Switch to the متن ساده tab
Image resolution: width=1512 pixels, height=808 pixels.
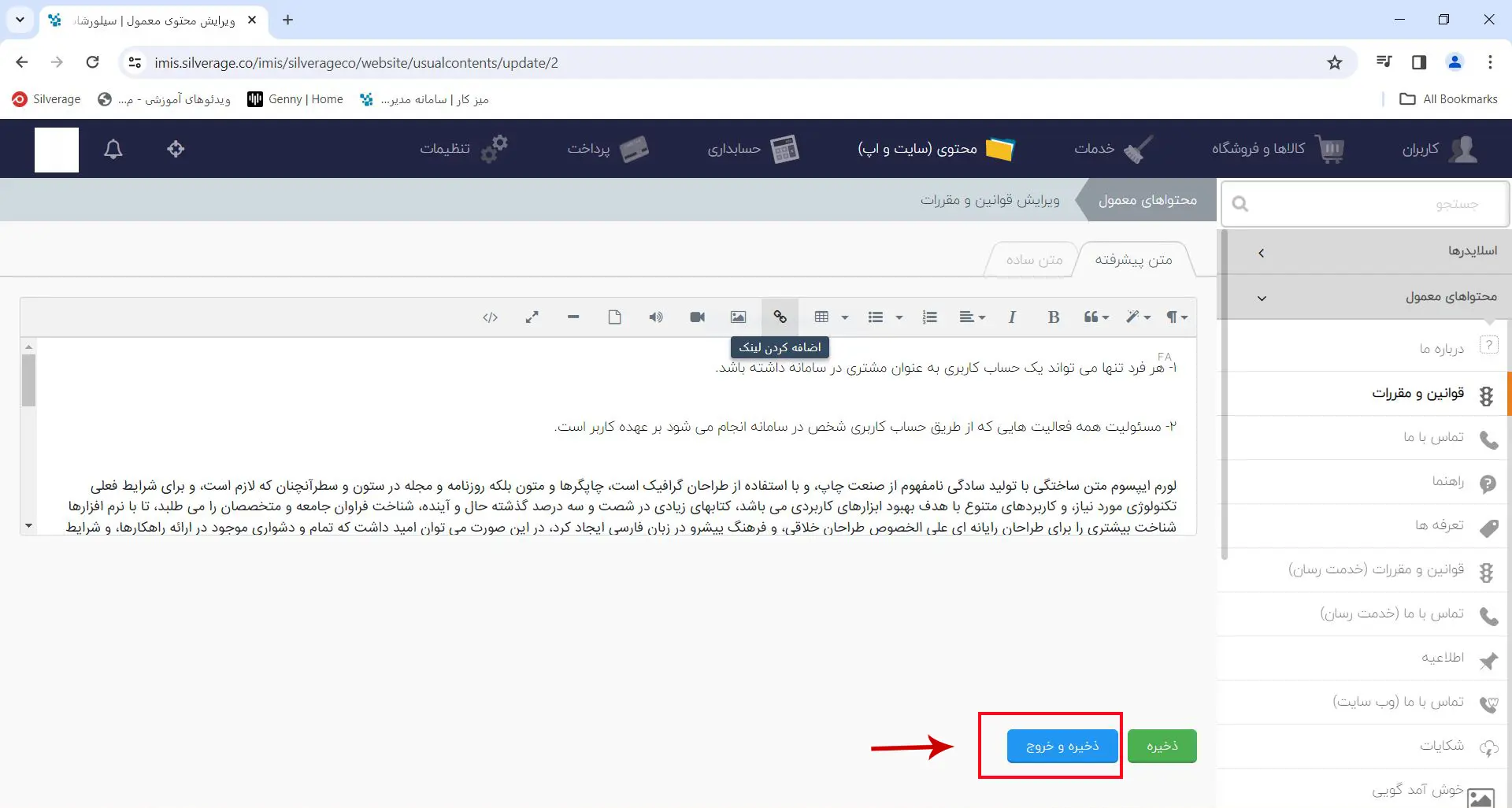click(x=1033, y=260)
